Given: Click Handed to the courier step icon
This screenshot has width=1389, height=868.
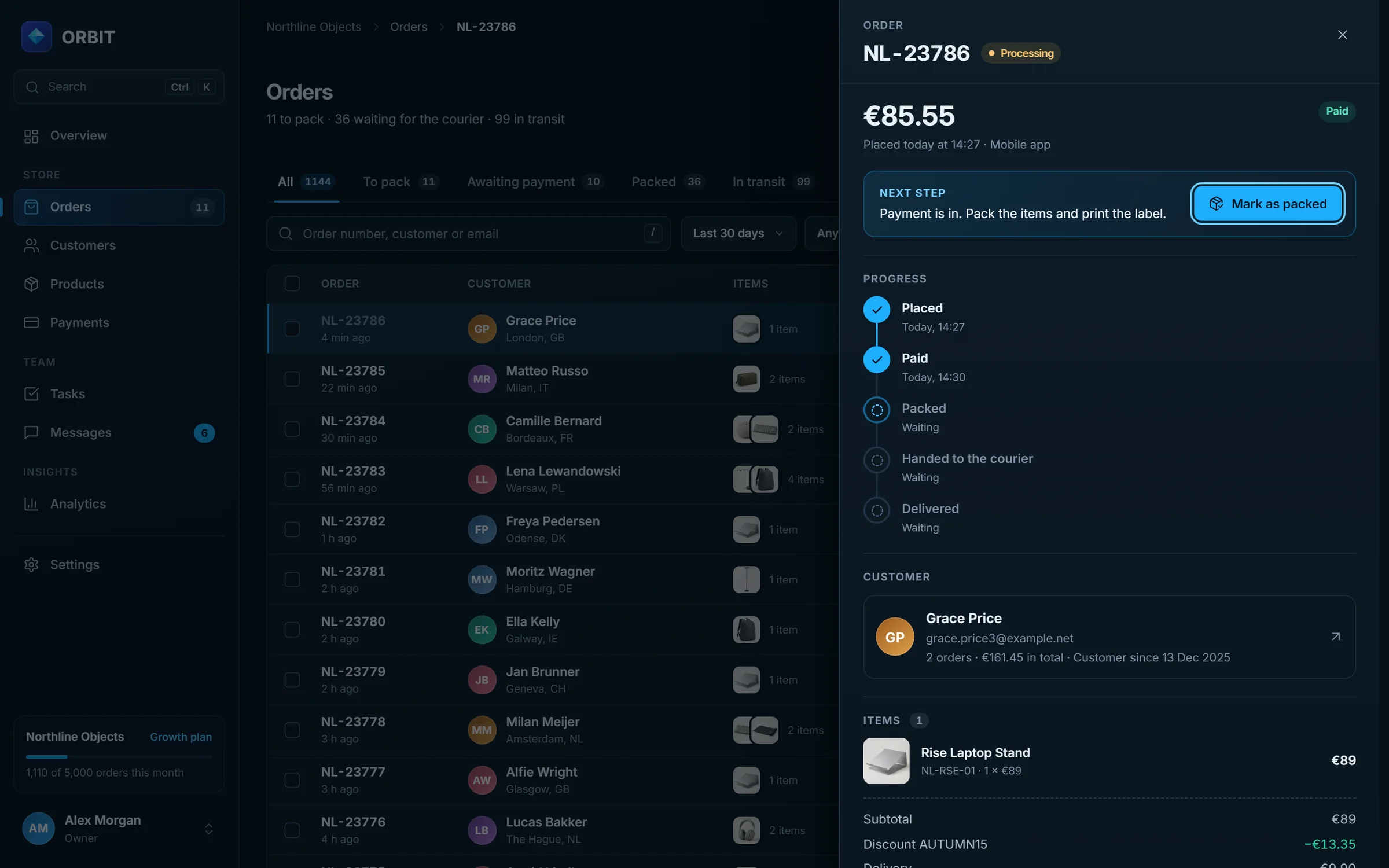Looking at the screenshot, I should (877, 460).
